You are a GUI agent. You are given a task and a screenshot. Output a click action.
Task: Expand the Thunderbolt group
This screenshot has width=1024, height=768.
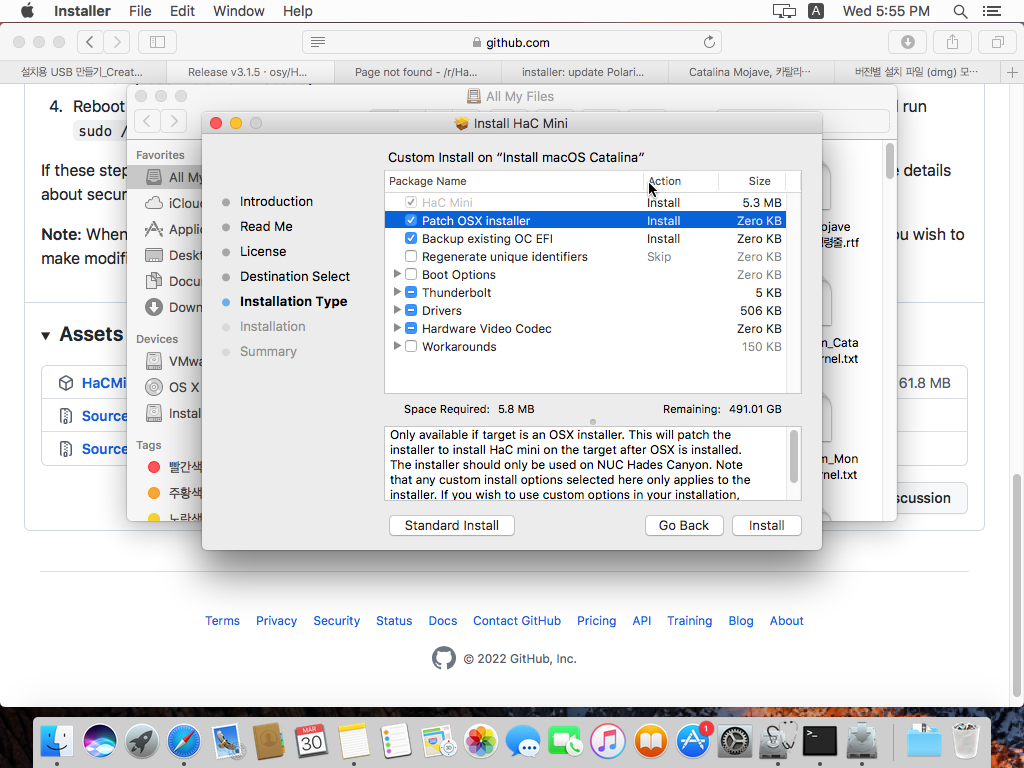397,292
